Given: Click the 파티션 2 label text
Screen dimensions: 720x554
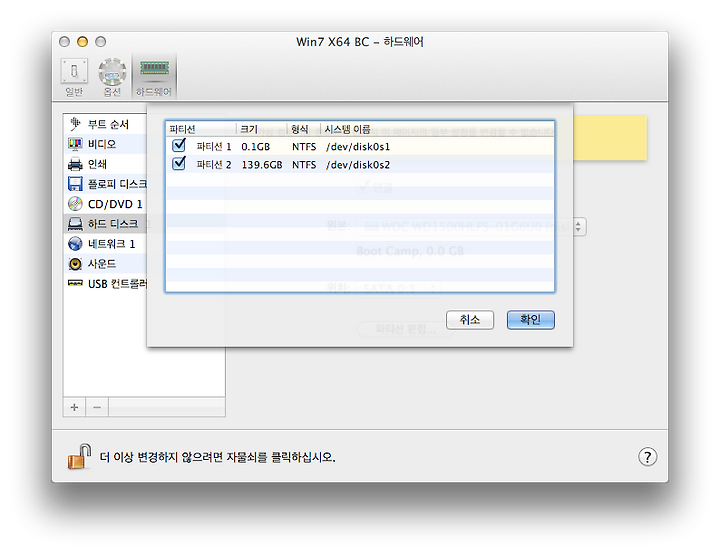Looking at the screenshot, I should tap(214, 164).
